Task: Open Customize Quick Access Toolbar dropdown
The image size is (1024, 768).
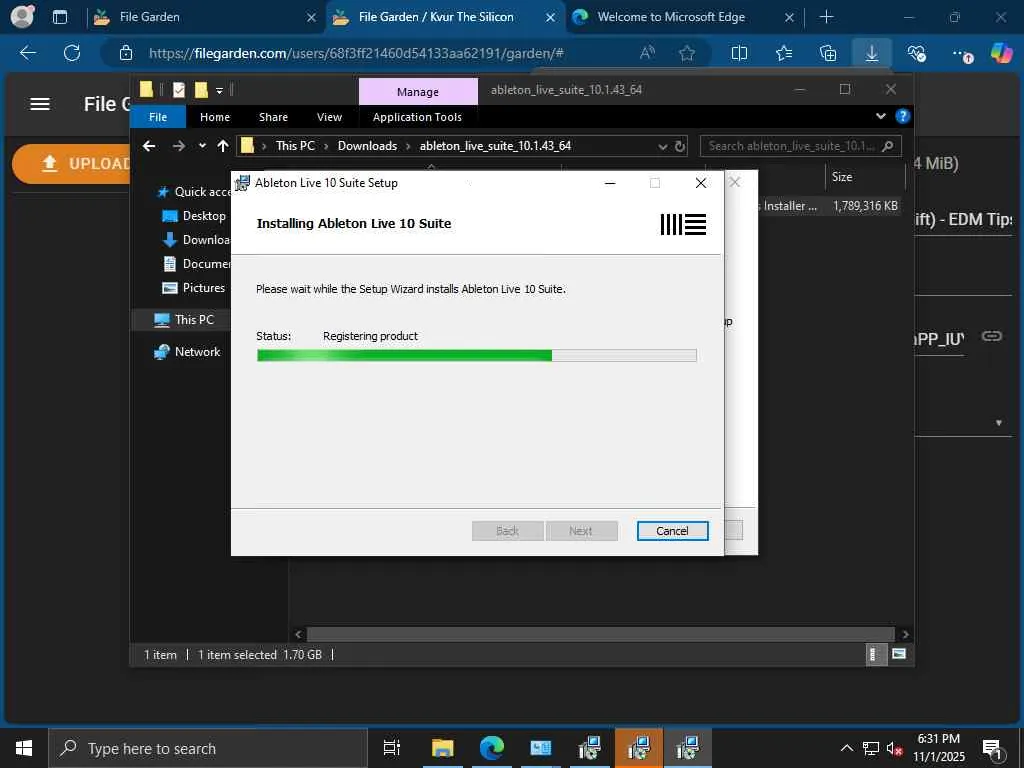Action: tap(219, 90)
